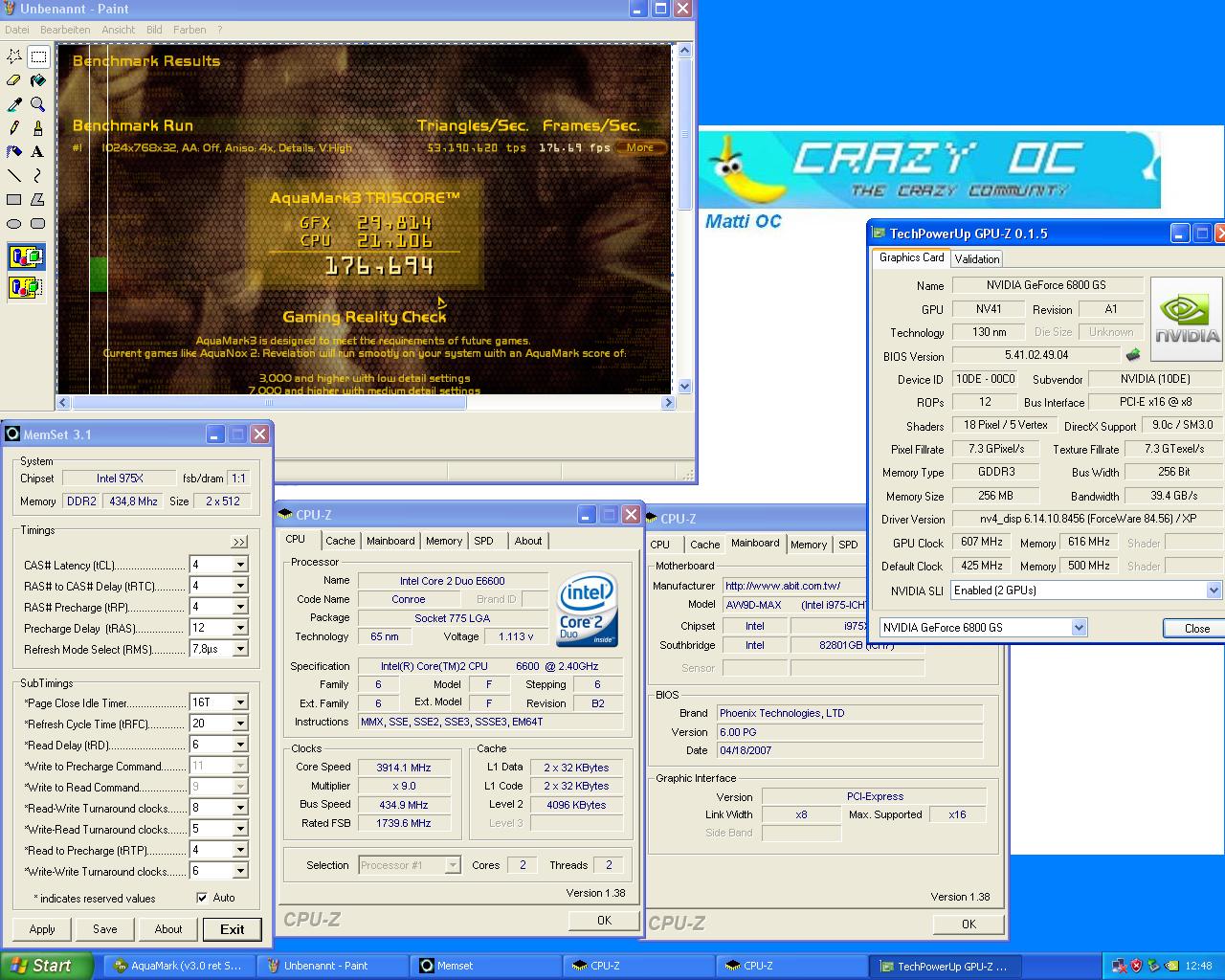Open the RAS# Precharge (tRP) dropdown
Image resolution: width=1225 pixels, height=980 pixels.
pyautogui.click(x=240, y=607)
